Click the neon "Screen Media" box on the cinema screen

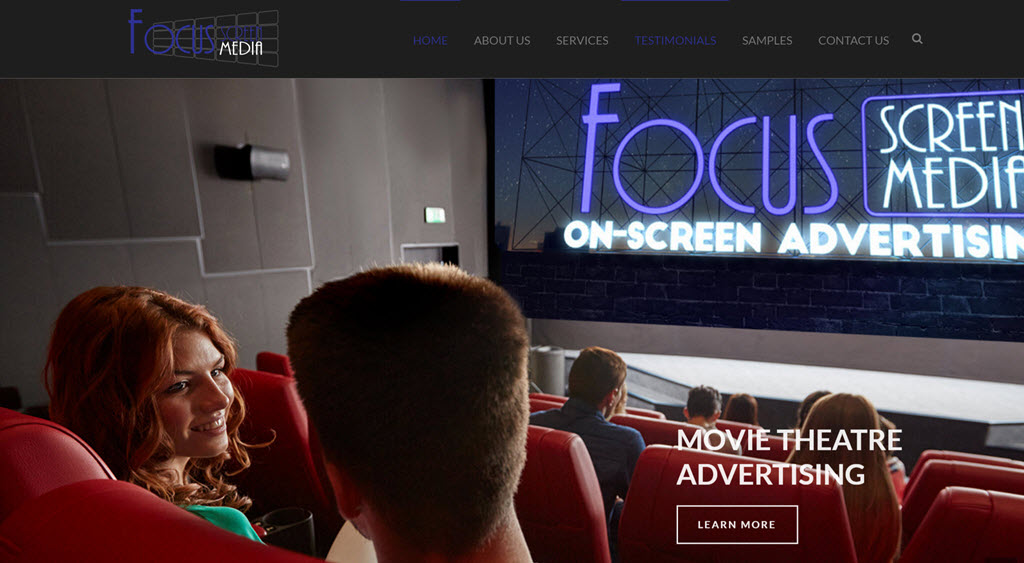(943, 154)
